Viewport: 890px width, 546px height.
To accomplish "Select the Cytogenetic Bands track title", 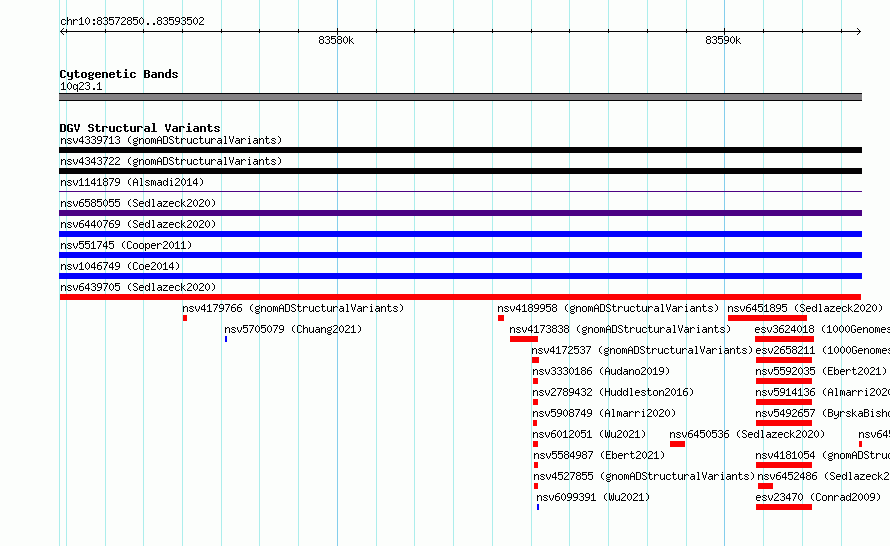I will coord(119,74).
